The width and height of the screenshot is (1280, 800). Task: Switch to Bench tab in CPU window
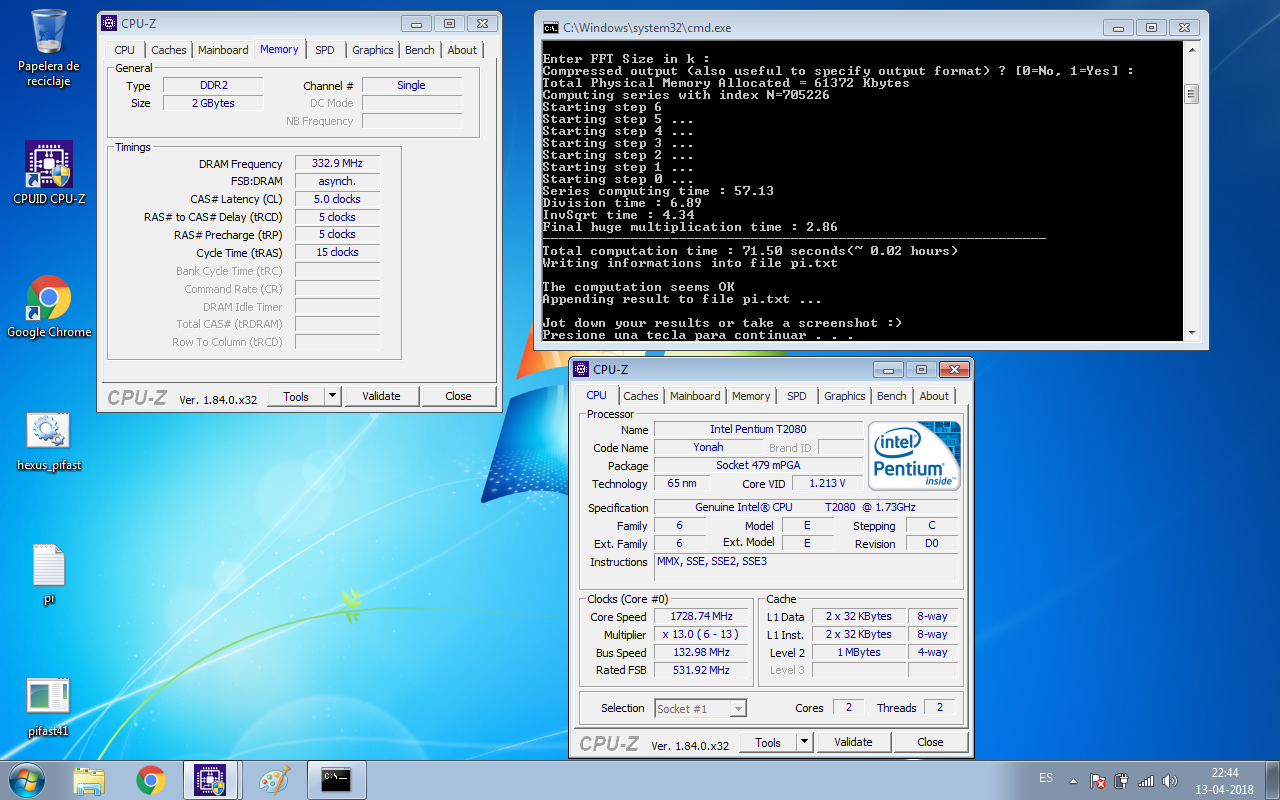pos(892,396)
